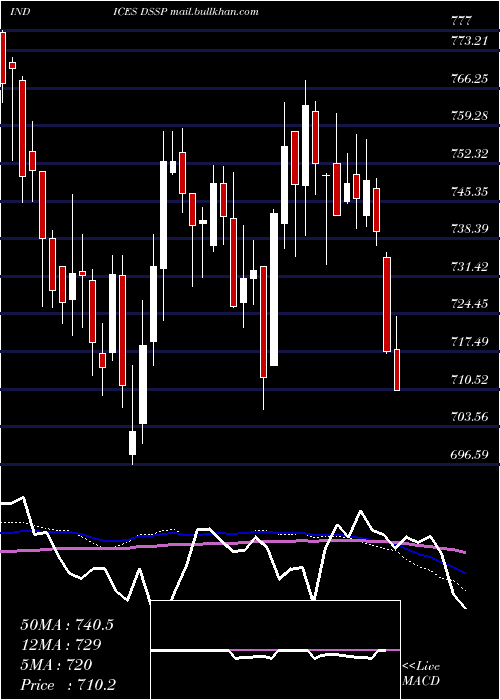Select the last red candlestick near 710
This screenshot has height=700, width=500.
(x=397, y=370)
